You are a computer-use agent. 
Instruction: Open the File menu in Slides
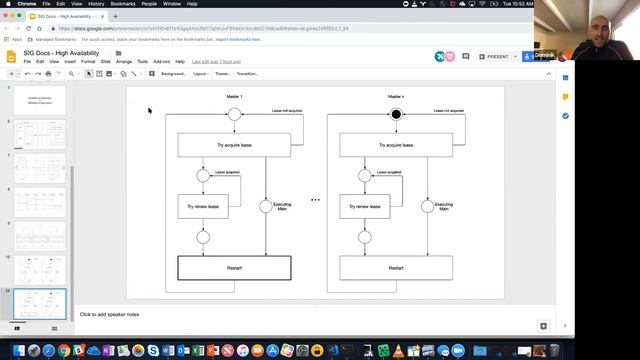click(27, 62)
